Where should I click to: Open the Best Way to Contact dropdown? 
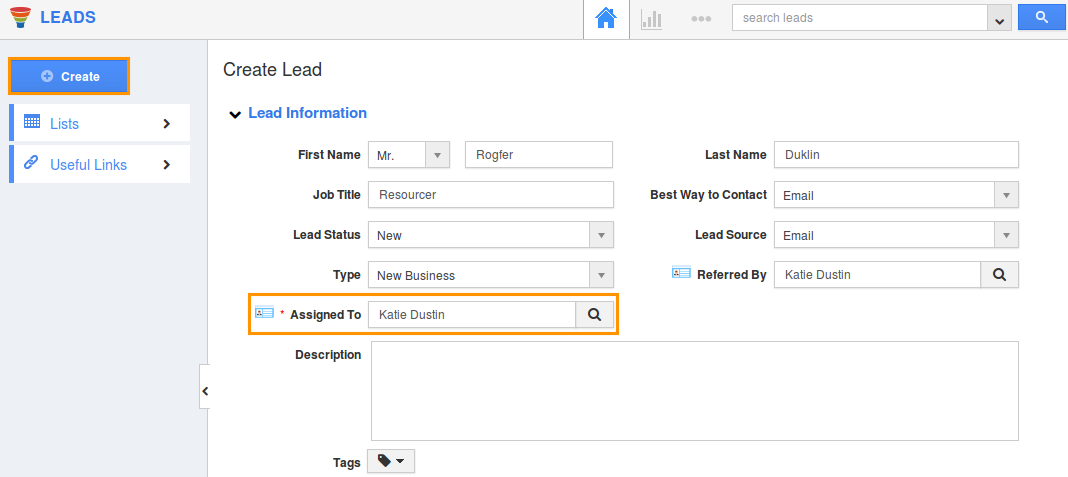click(896, 195)
